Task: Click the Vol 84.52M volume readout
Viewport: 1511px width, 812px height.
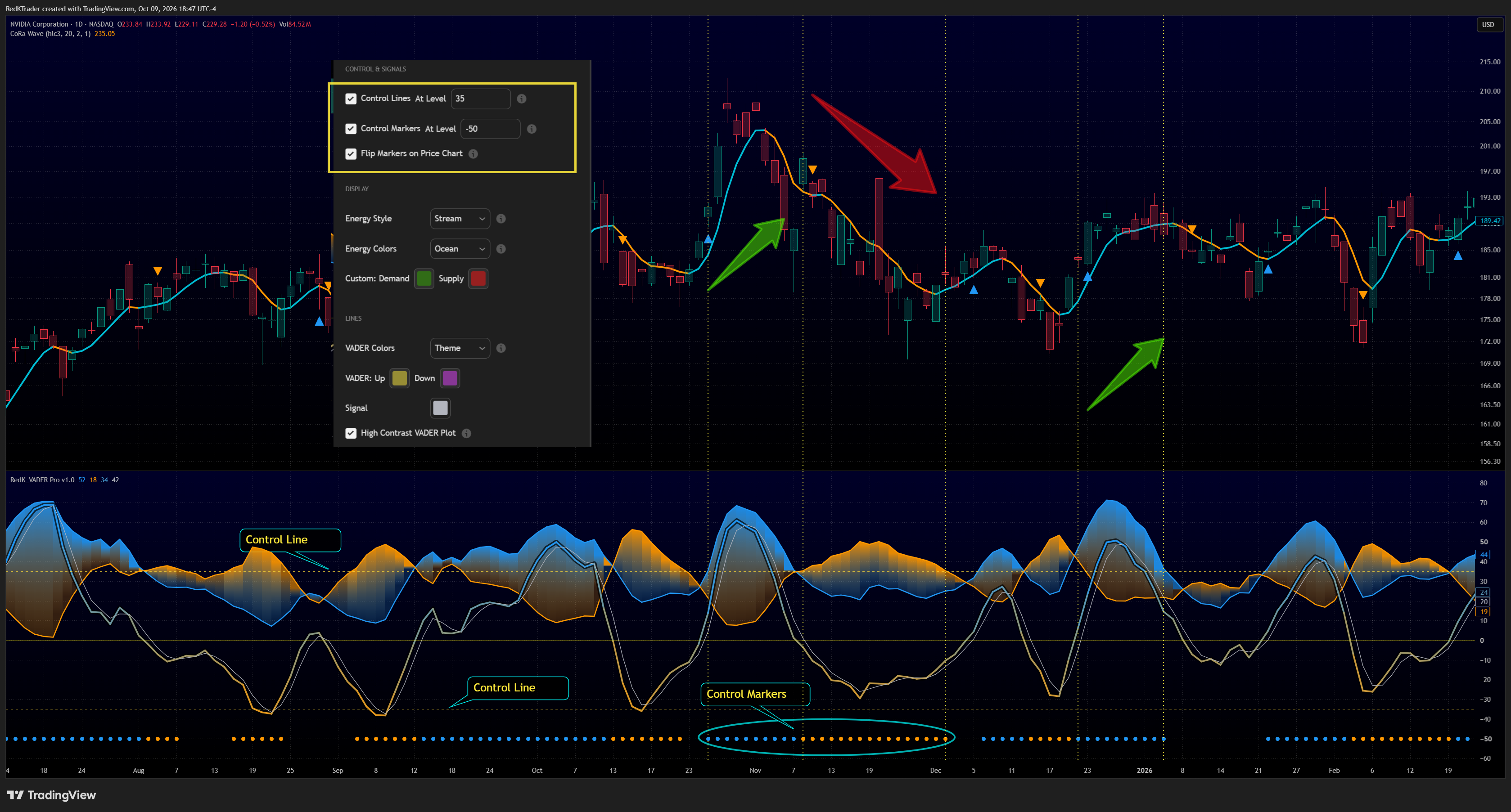Action: [x=295, y=24]
